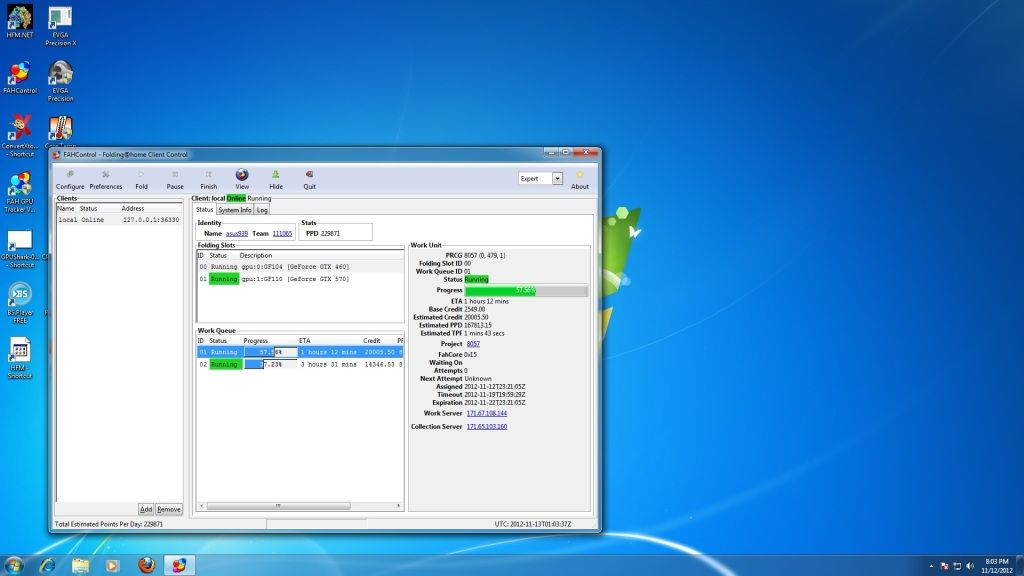The width and height of the screenshot is (1024, 576).
Task: Hide the client using Hide icon
Action: point(276,176)
